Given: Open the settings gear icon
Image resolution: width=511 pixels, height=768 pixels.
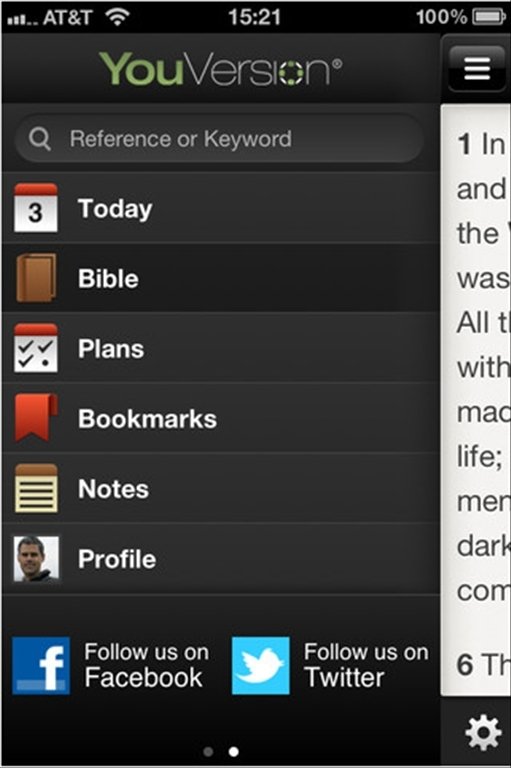Looking at the screenshot, I should tap(483, 732).
